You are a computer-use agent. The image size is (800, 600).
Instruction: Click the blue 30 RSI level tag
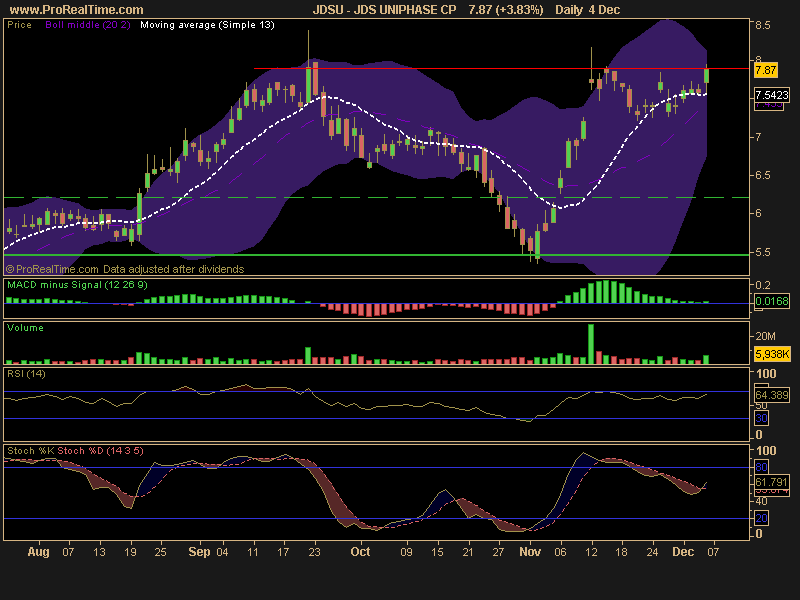pos(761,418)
